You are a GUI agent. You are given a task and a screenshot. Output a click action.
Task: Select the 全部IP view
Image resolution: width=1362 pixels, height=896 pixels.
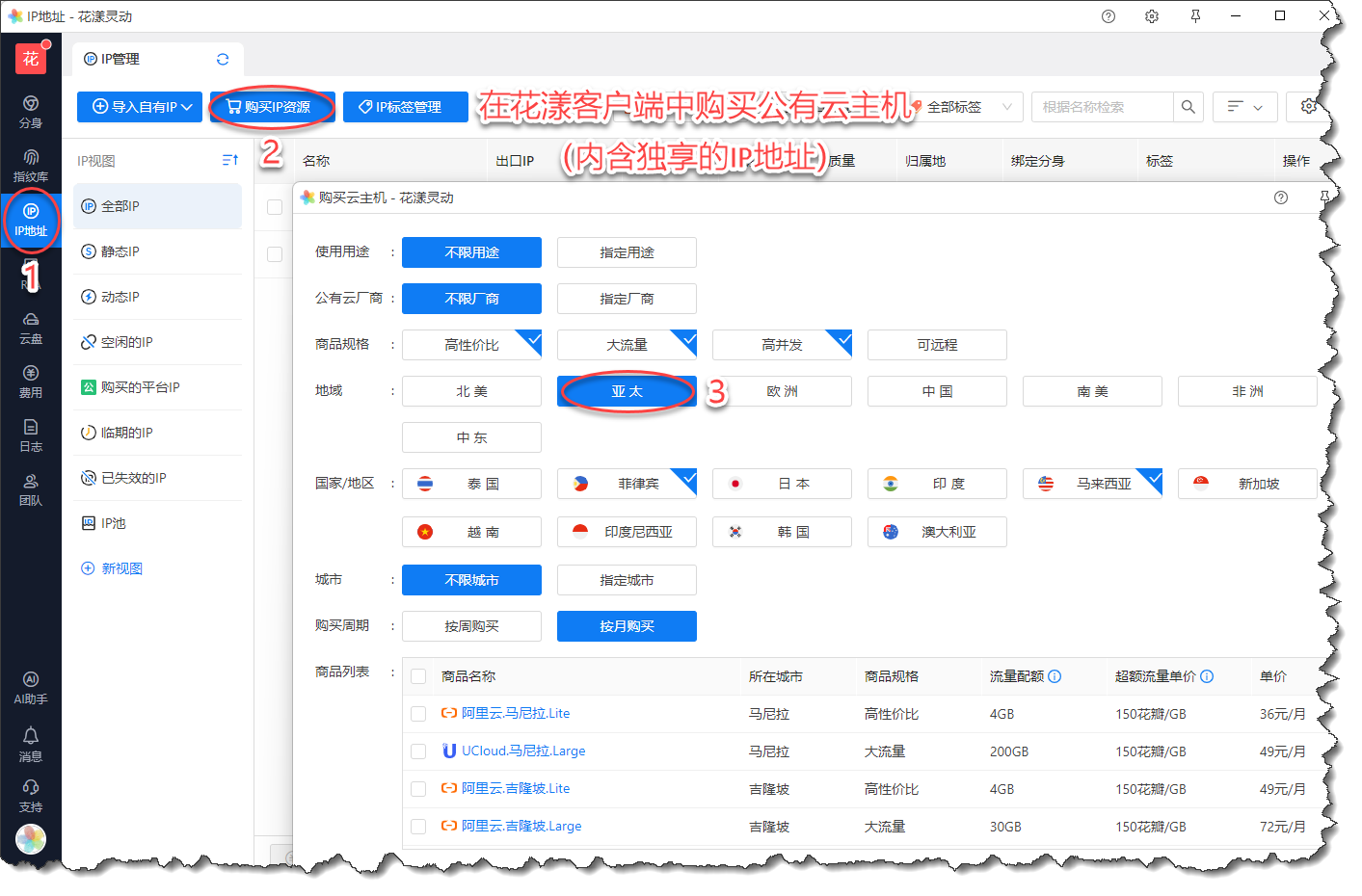click(x=157, y=206)
